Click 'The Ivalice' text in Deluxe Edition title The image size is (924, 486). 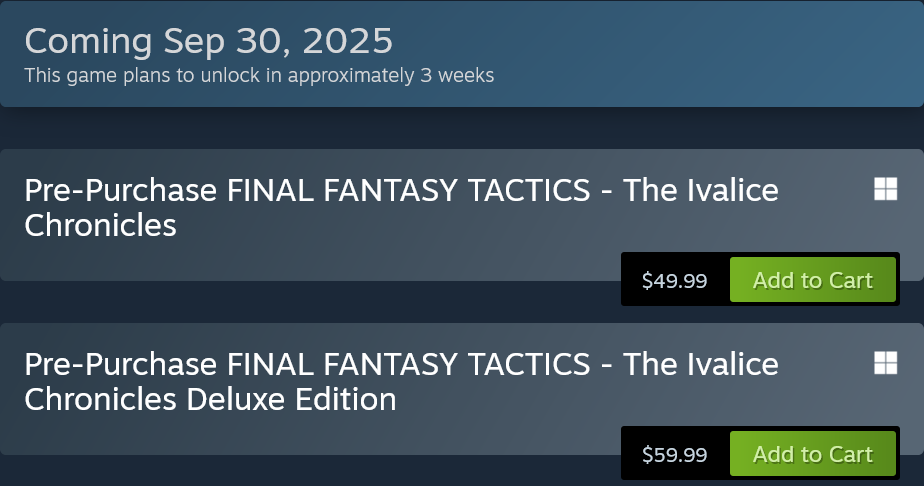point(701,364)
